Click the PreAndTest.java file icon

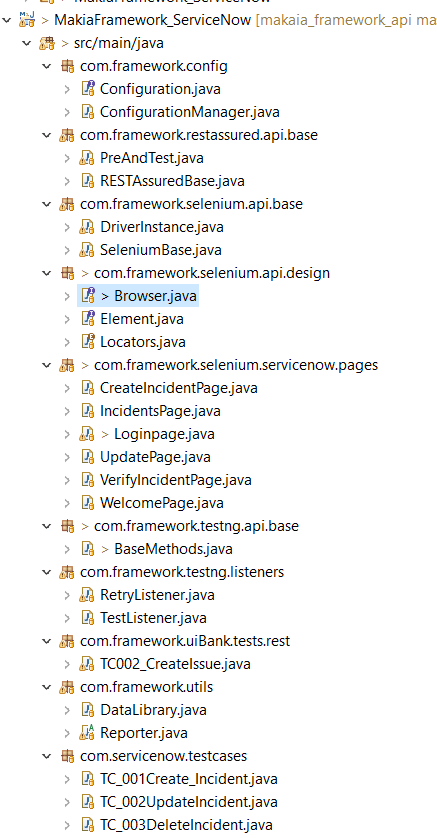click(x=87, y=158)
